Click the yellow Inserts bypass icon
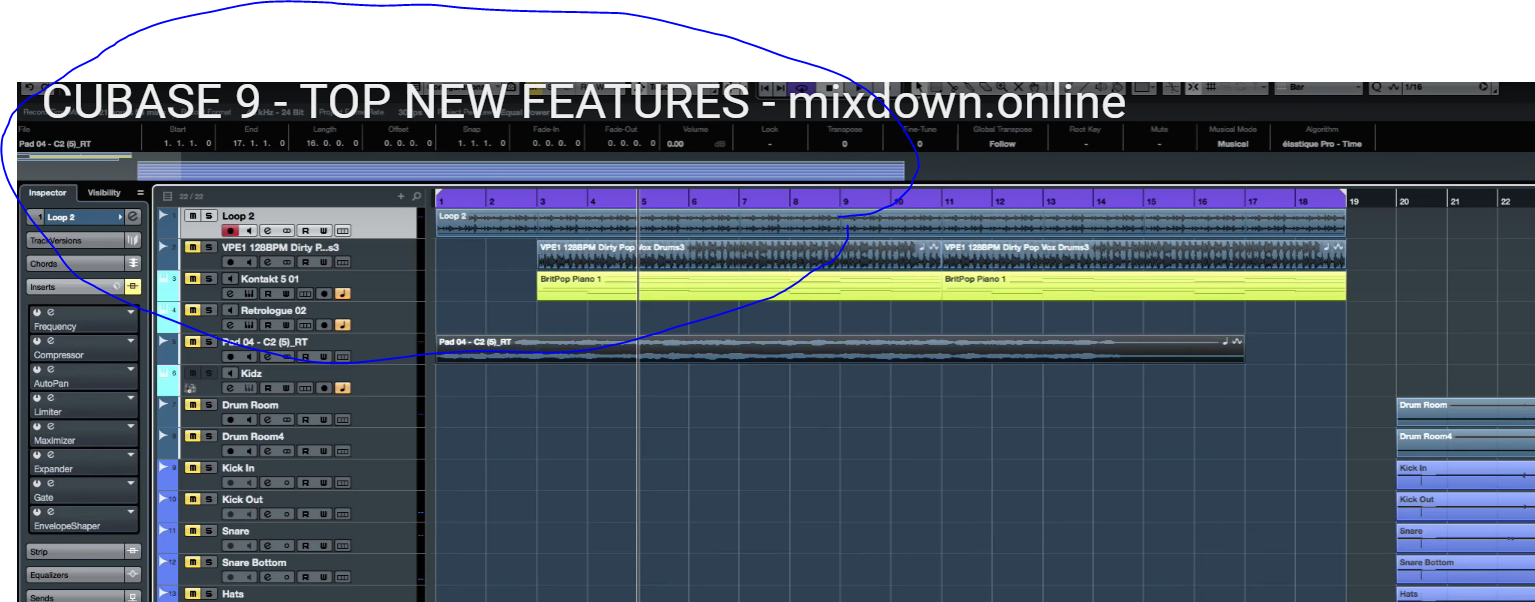Screen dimensions: 1535x602 tap(133, 287)
